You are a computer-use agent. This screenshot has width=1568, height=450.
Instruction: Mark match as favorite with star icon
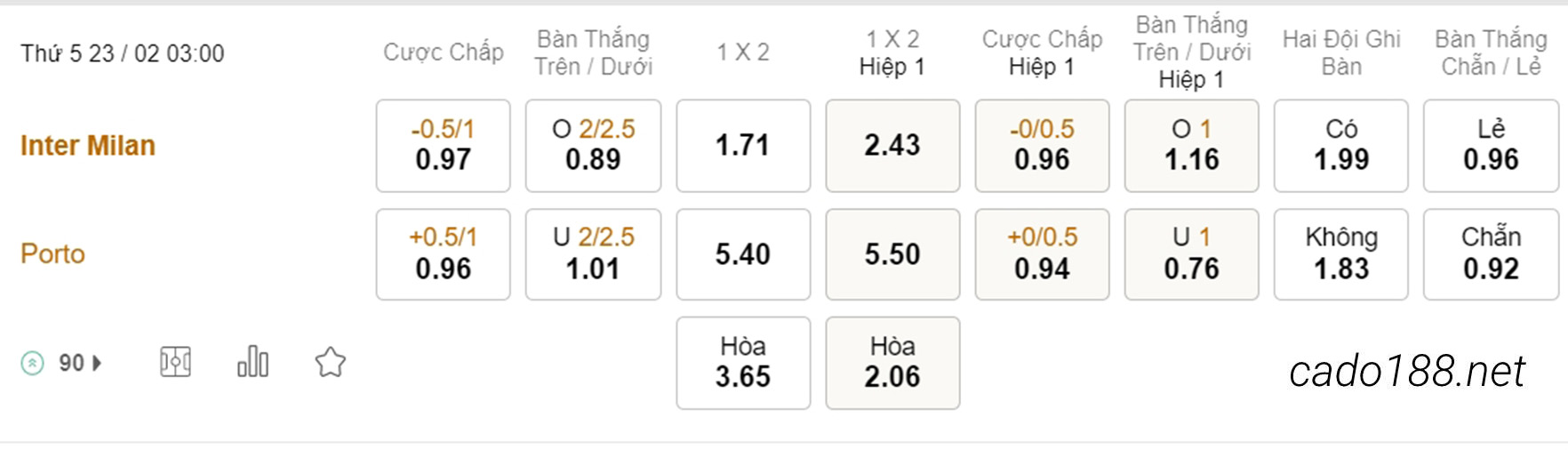click(330, 362)
